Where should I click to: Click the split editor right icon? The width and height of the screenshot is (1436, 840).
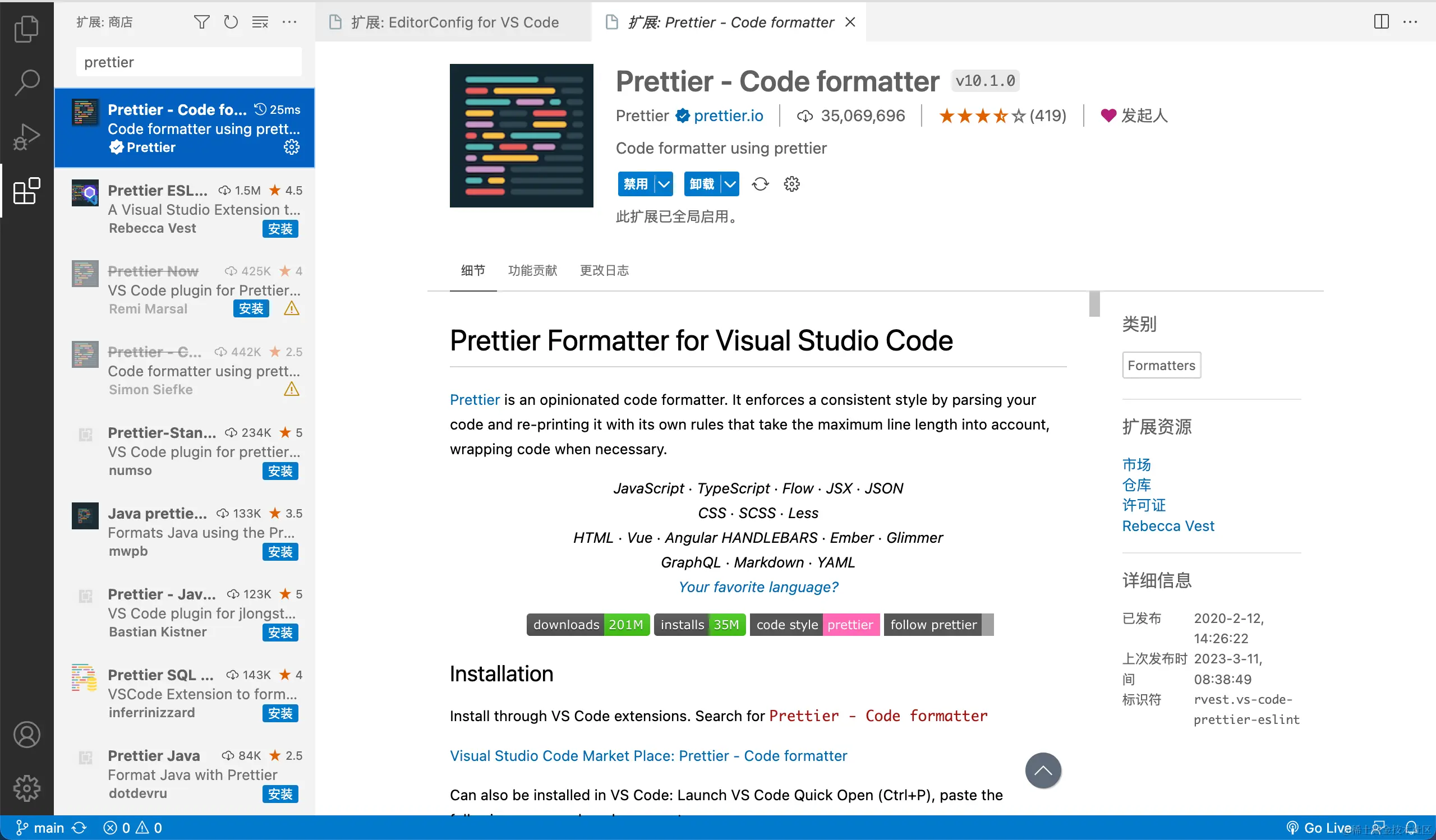click(x=1380, y=22)
